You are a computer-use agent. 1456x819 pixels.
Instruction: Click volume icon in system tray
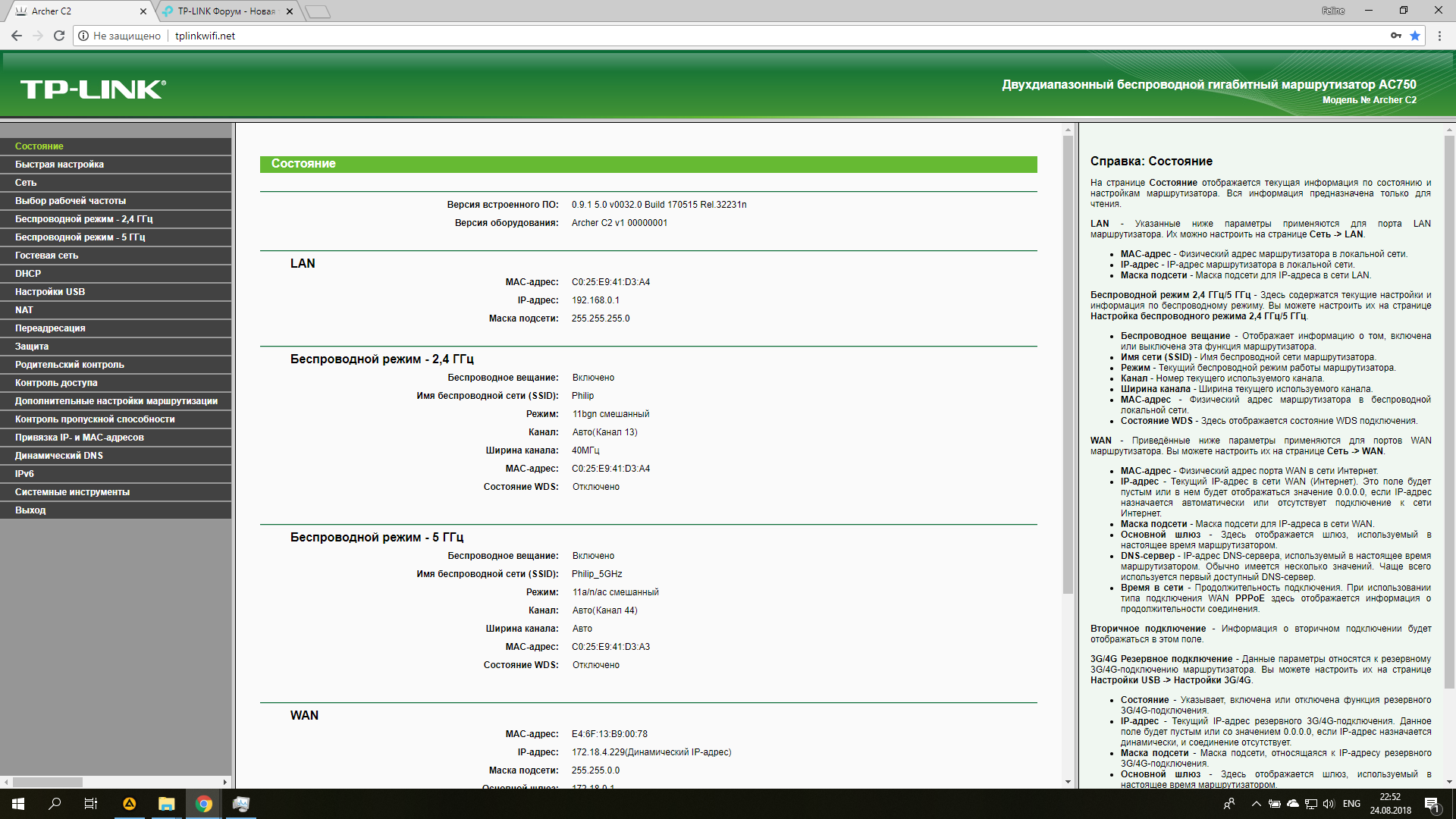click(x=1329, y=804)
